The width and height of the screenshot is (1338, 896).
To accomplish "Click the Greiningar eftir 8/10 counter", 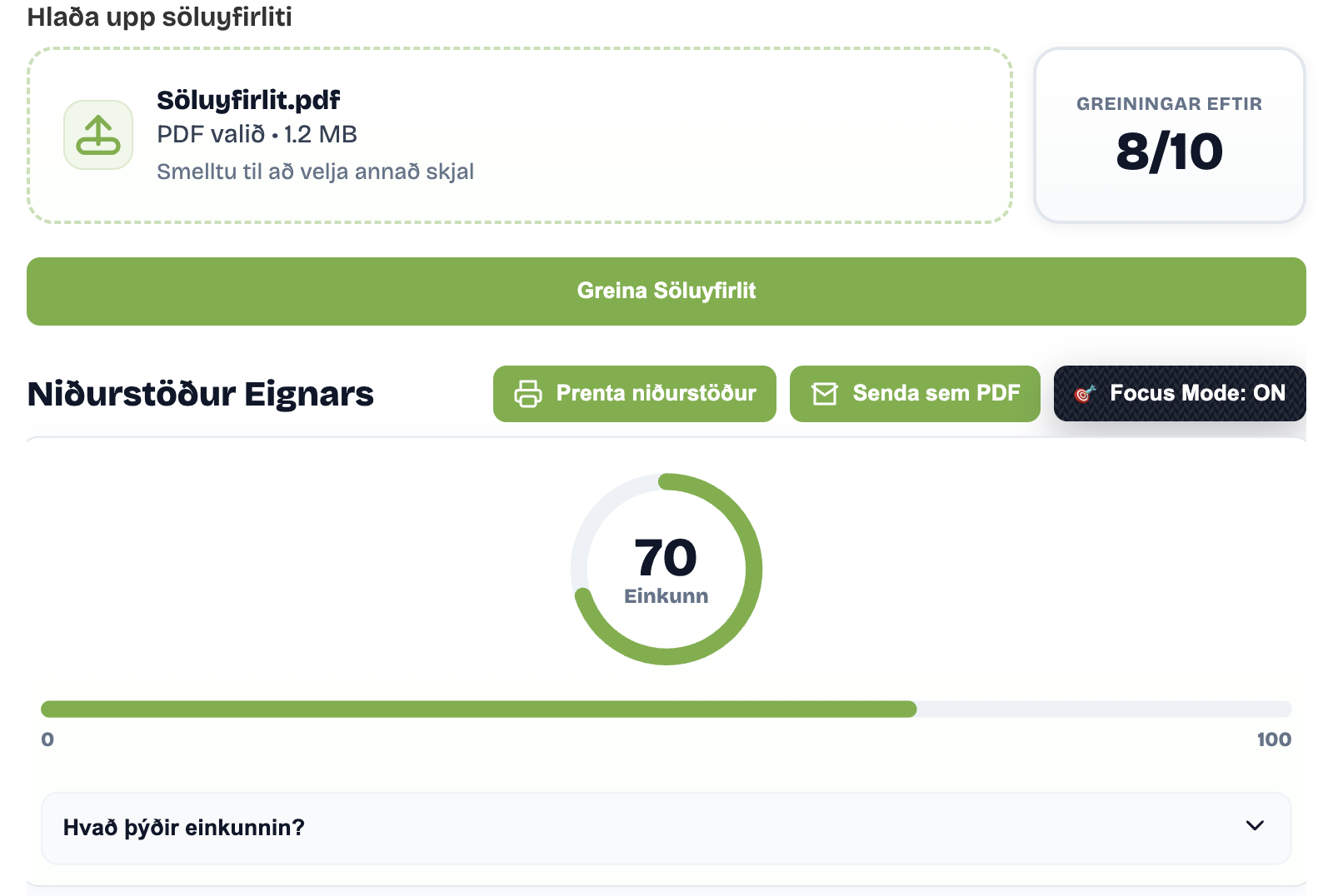I will tap(1169, 135).
